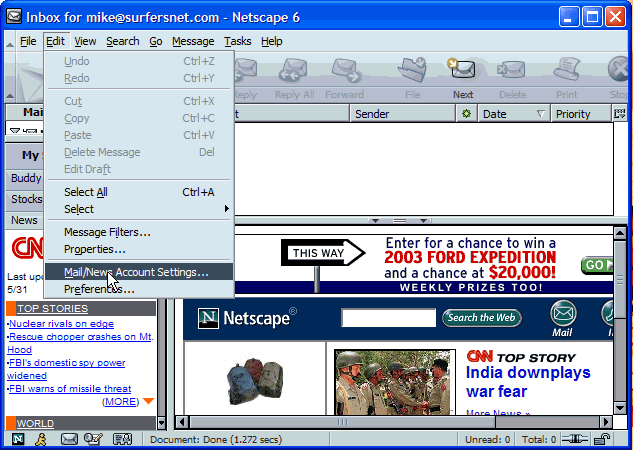Click the security lock icon in status bar
This screenshot has width=633, height=450.
602,439
